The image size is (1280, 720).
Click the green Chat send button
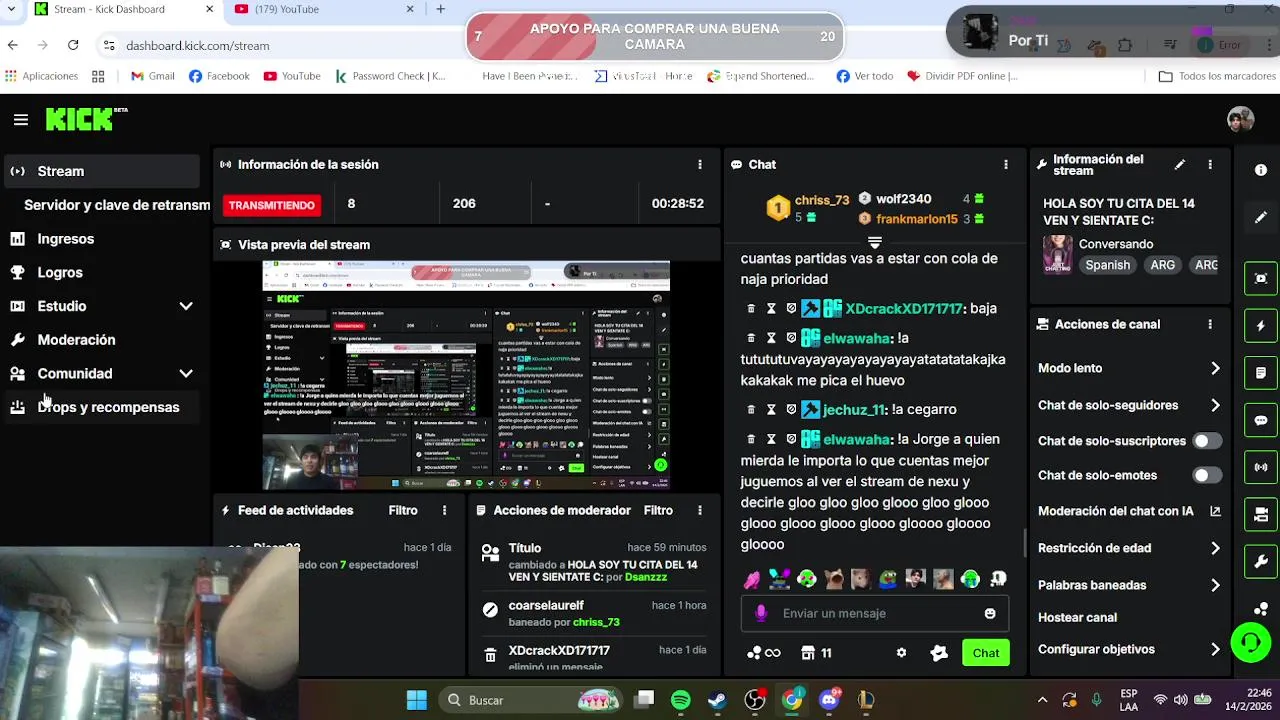[x=986, y=653]
